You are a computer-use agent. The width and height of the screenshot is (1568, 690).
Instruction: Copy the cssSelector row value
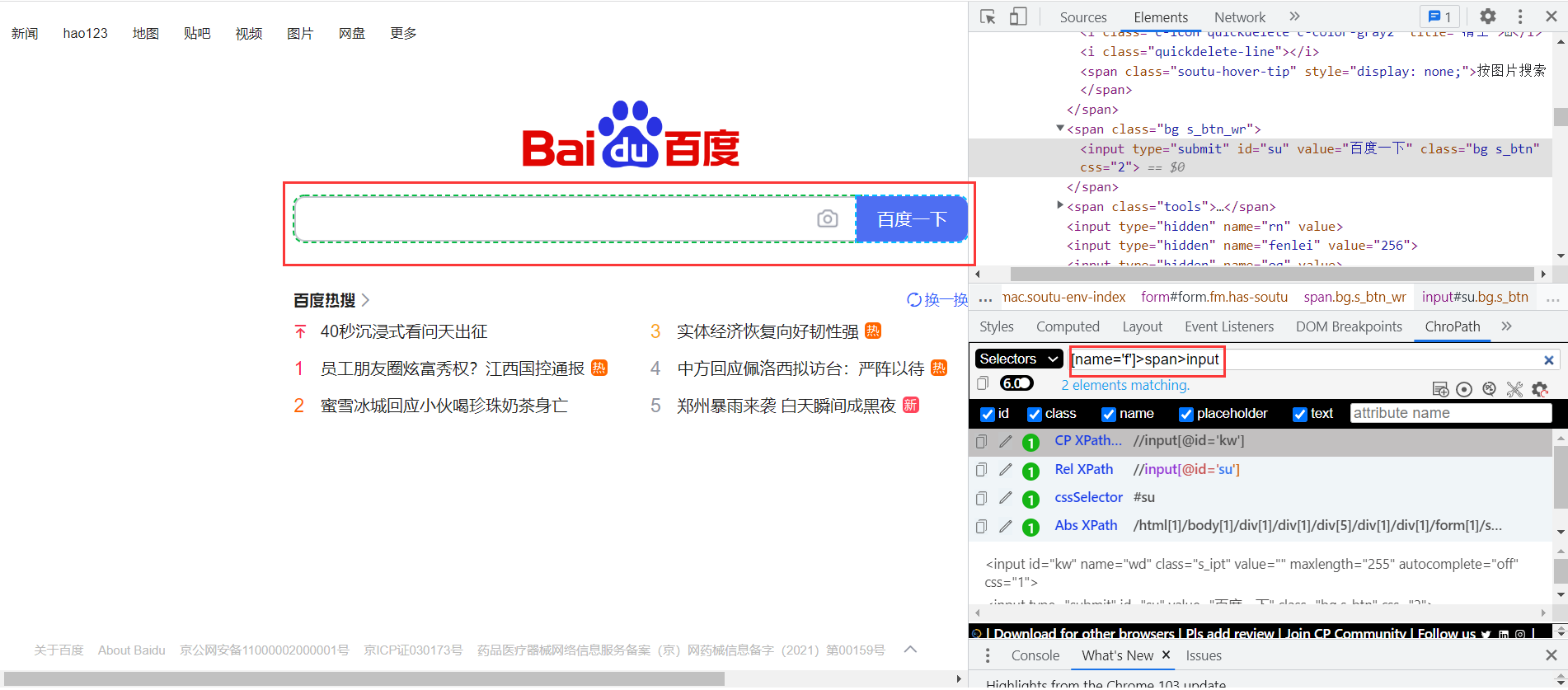pyautogui.click(x=981, y=498)
